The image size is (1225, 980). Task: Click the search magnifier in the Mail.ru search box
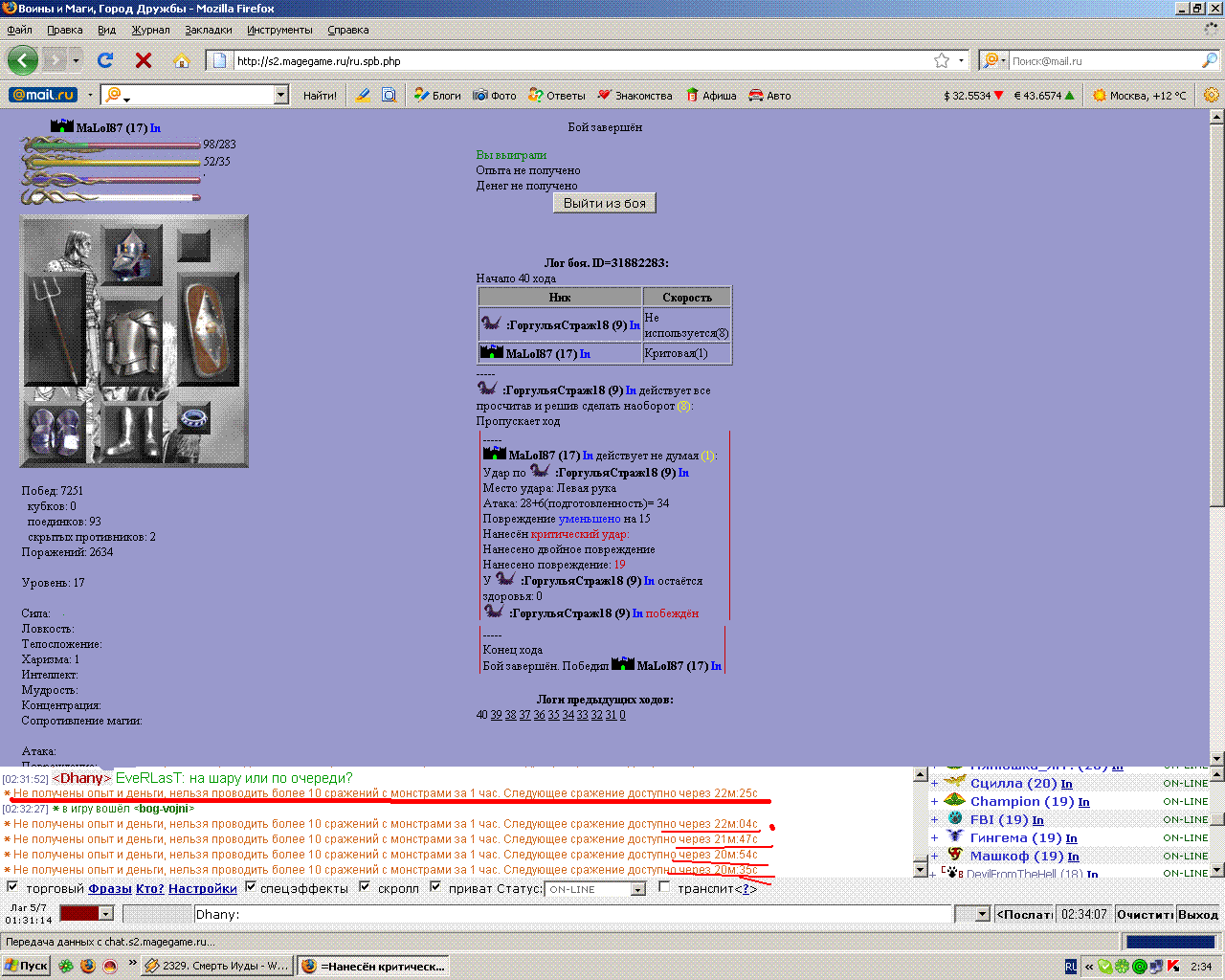pos(1210,60)
